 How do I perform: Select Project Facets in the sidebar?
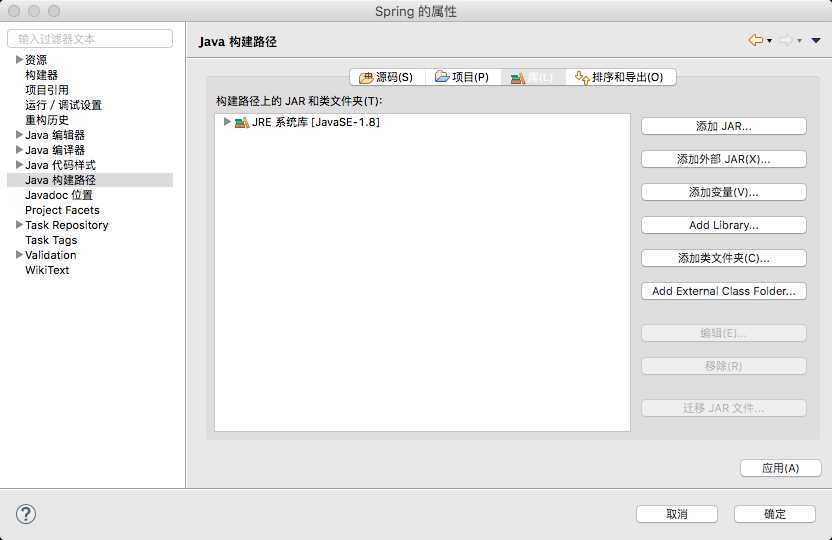point(62,210)
